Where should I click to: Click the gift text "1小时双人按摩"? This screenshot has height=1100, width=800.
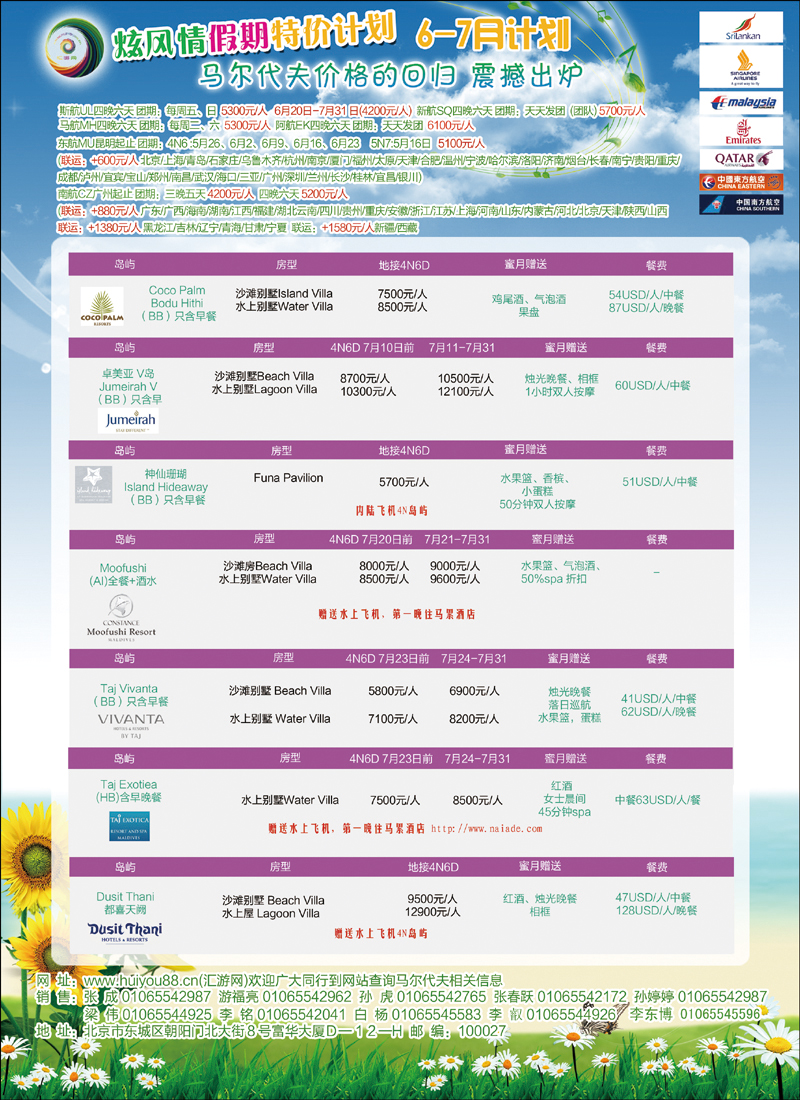coord(561,391)
